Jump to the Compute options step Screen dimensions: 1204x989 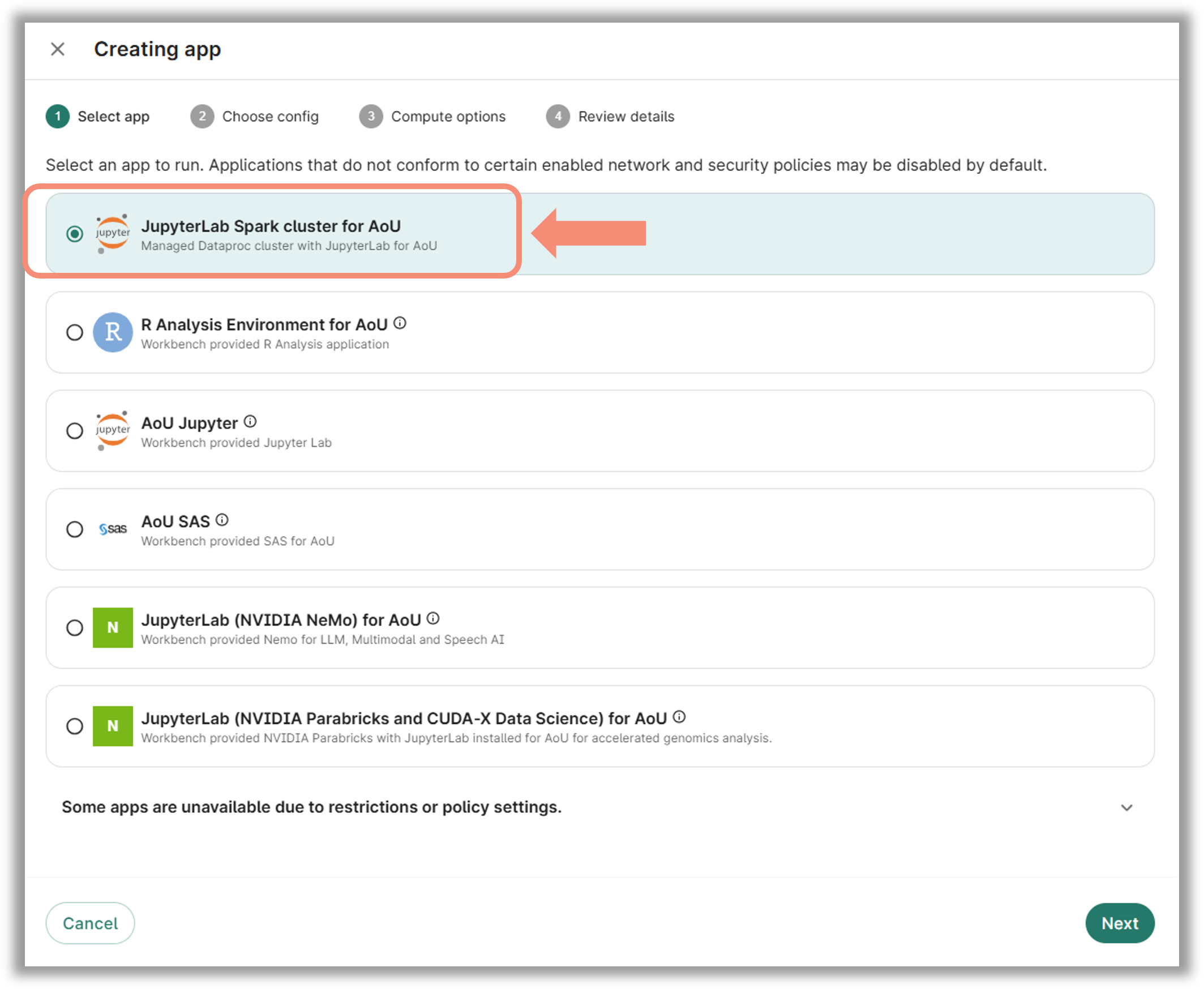(432, 116)
